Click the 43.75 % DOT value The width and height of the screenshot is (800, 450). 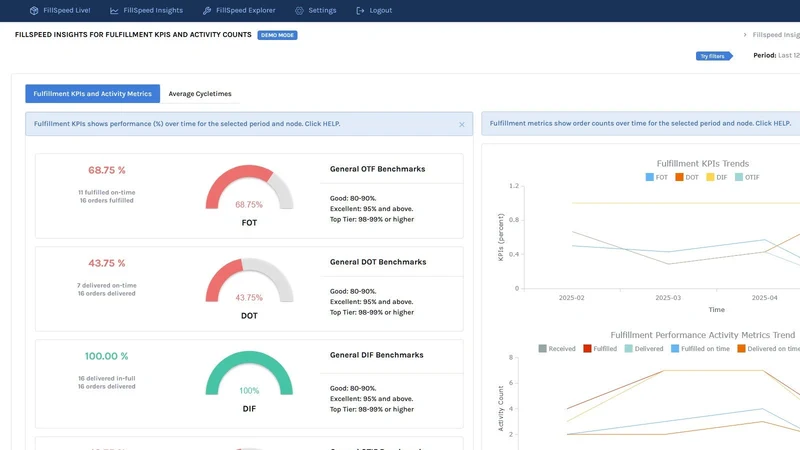coord(107,263)
